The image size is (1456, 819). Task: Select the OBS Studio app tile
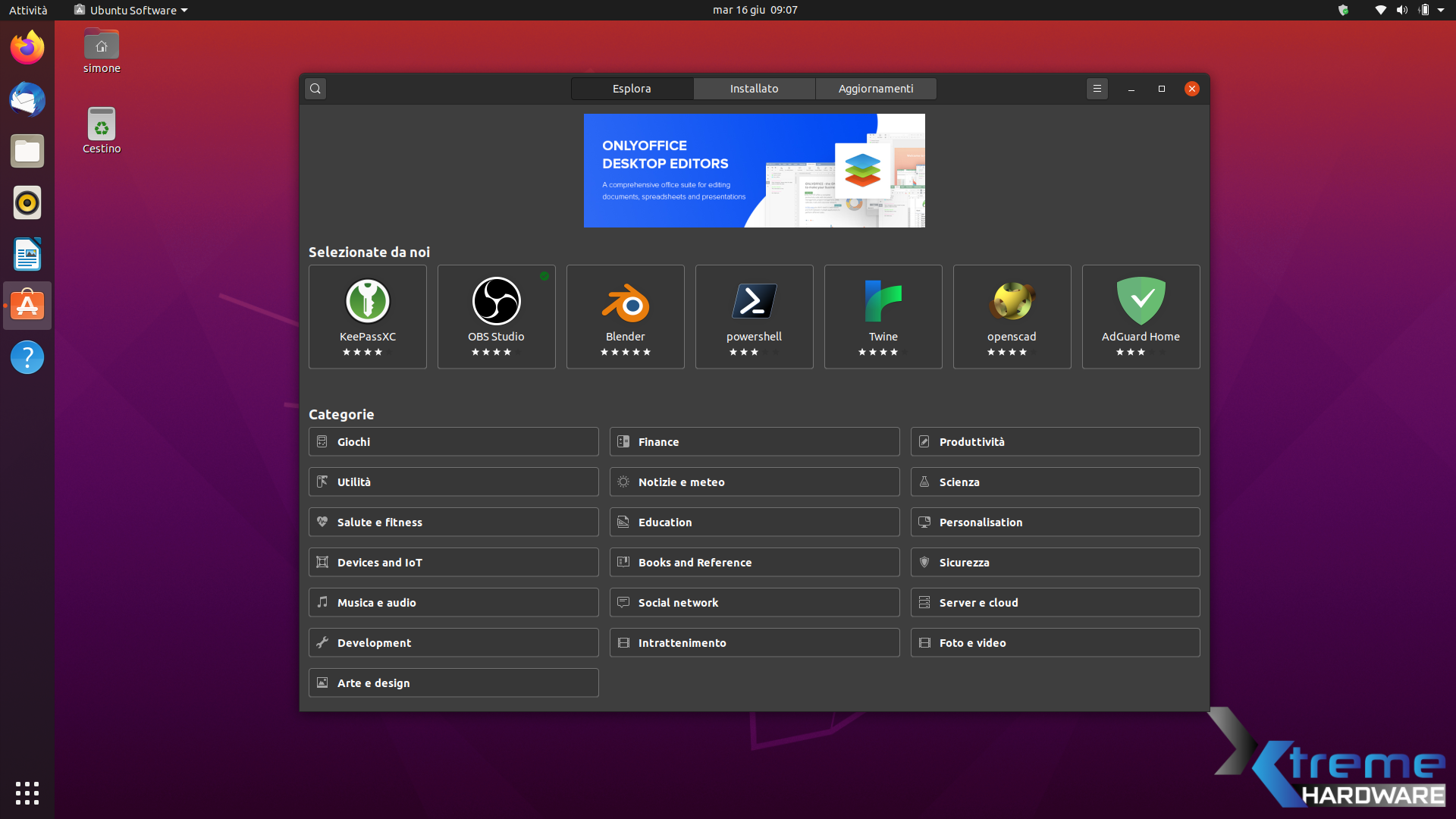coord(497,316)
